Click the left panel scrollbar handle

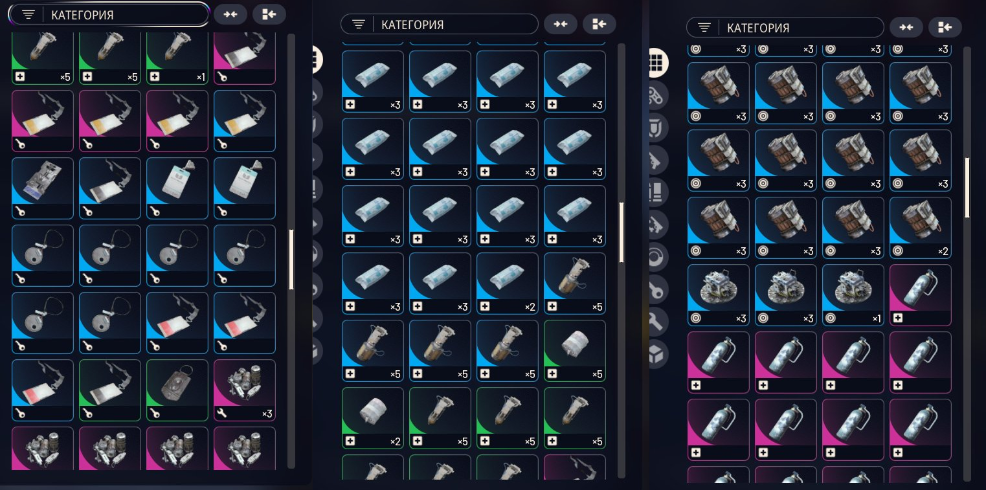(x=291, y=259)
